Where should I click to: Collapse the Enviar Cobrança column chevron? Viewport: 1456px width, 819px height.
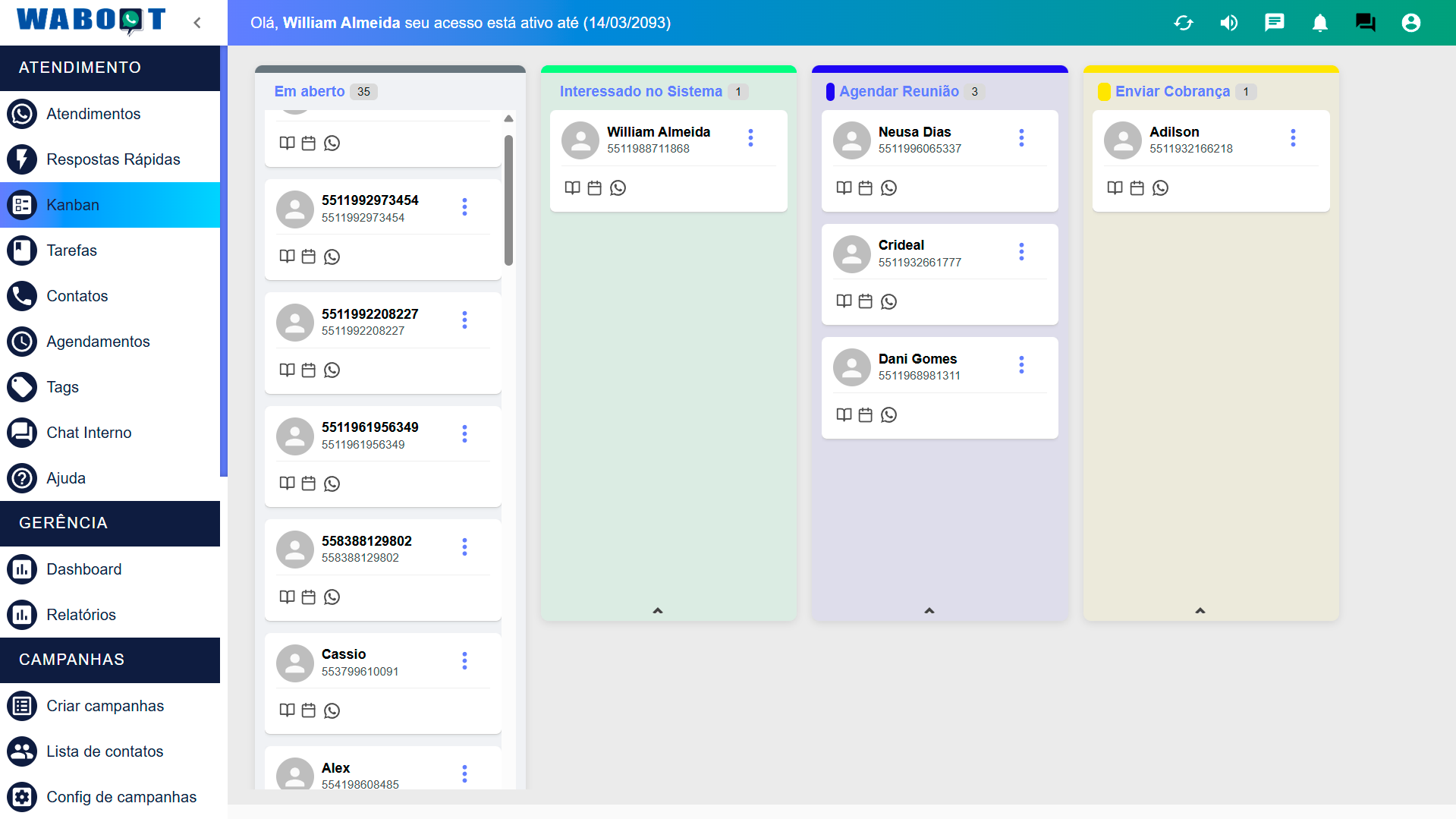(x=1200, y=610)
